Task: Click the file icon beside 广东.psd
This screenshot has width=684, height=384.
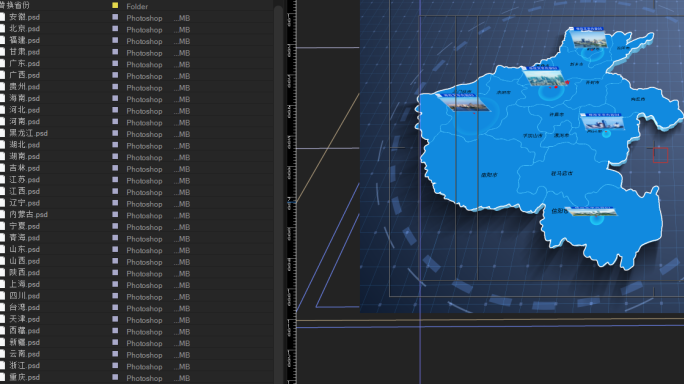Action: tap(2, 64)
